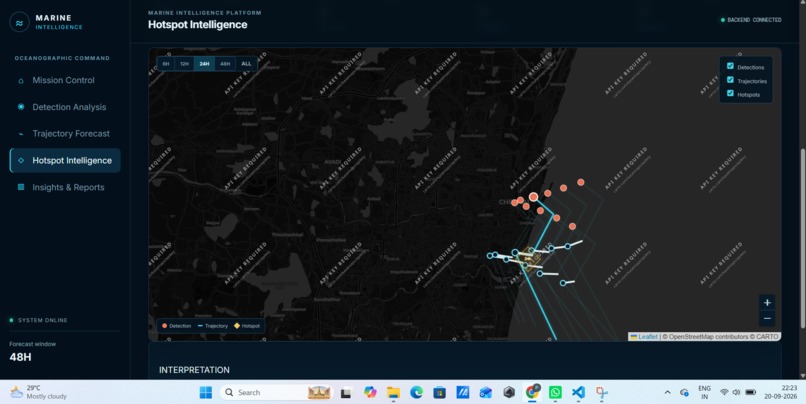Click the ENG IN language indicator
806x404 pixels.
point(704,393)
